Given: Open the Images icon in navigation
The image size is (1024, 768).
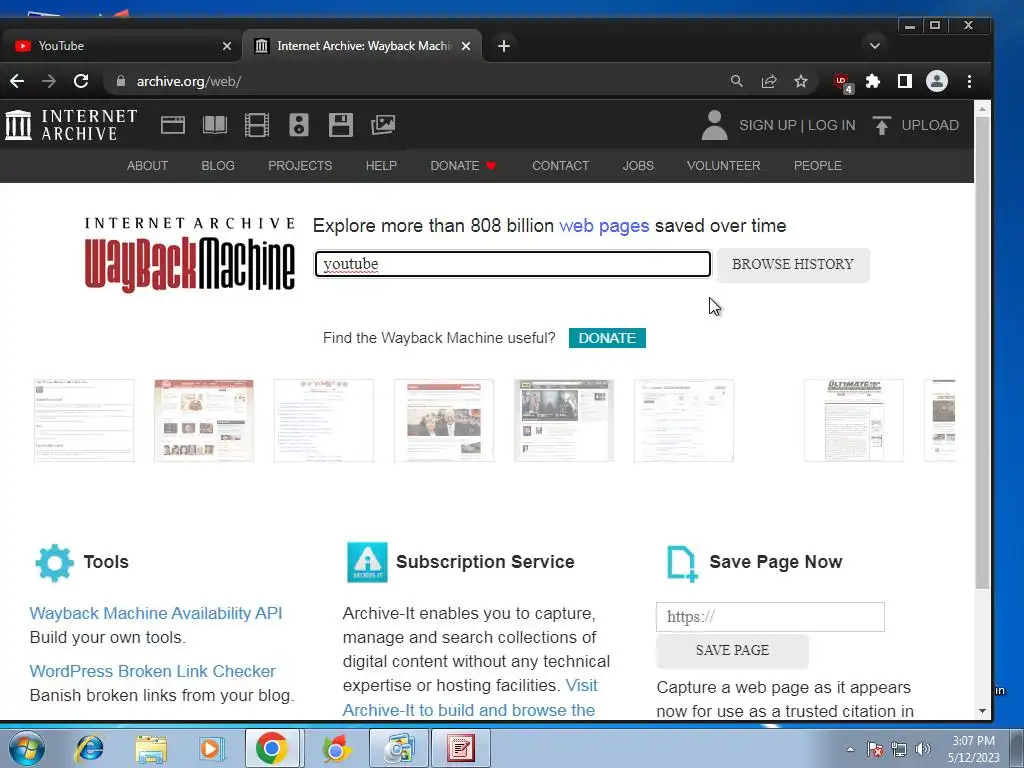Looking at the screenshot, I should click(383, 125).
